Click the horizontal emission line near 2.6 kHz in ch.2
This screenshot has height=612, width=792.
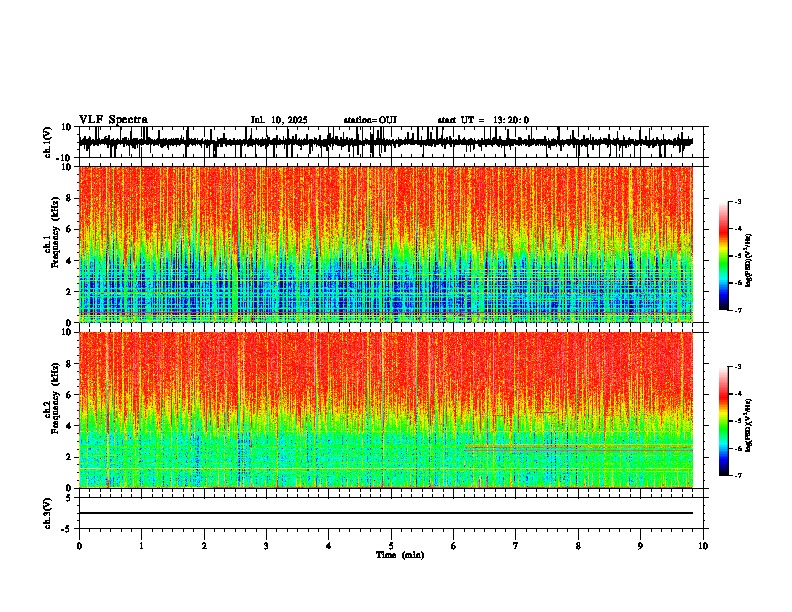click(x=579, y=447)
